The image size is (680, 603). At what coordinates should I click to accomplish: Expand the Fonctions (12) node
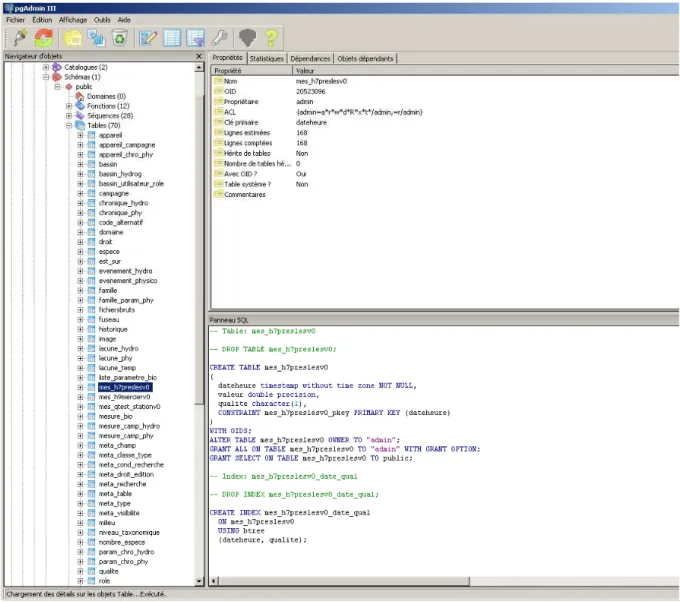click(x=69, y=106)
